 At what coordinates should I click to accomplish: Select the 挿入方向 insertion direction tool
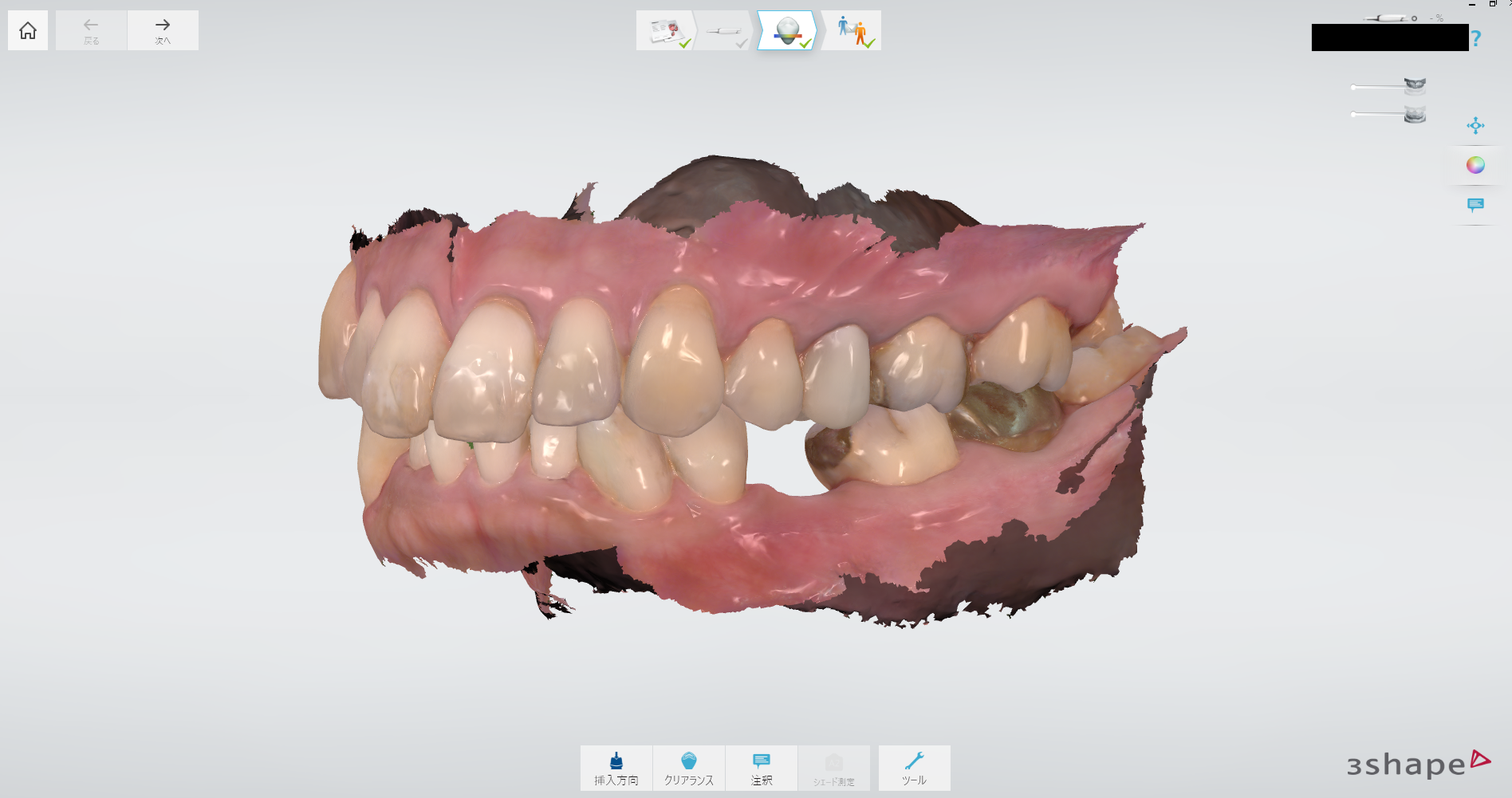pyautogui.click(x=616, y=768)
